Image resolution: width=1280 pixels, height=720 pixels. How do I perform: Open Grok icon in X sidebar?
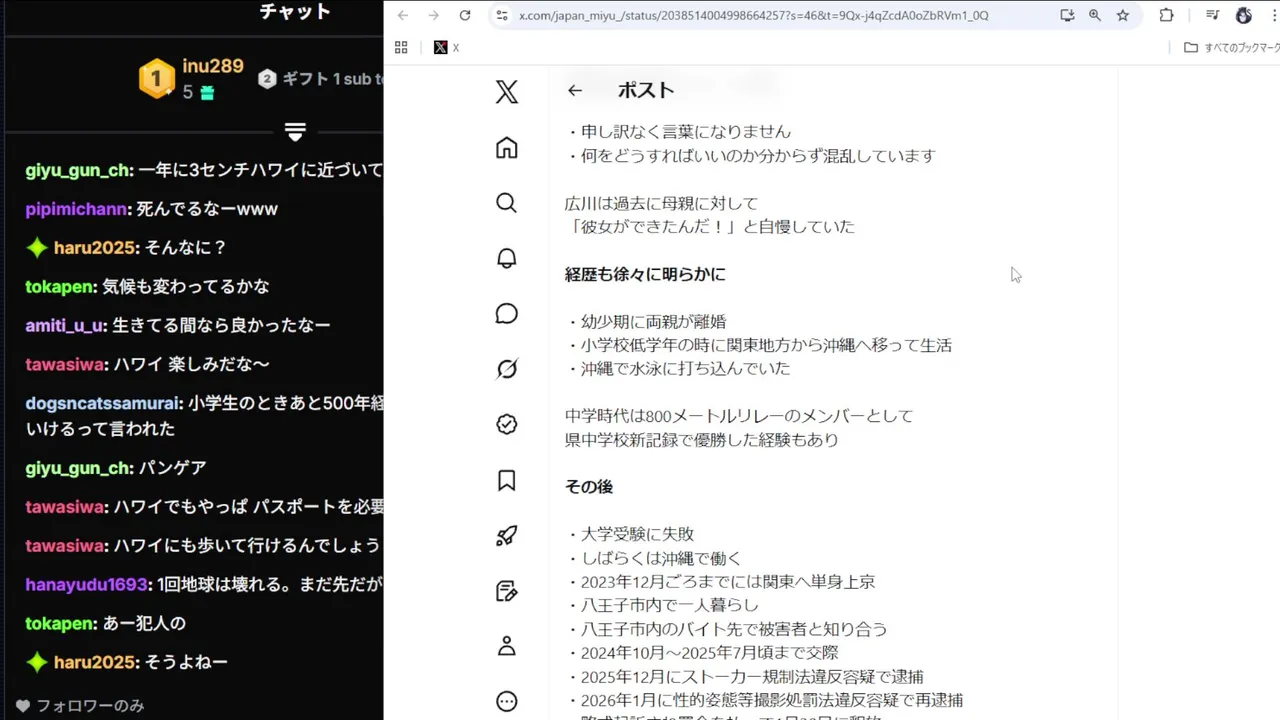coord(507,369)
